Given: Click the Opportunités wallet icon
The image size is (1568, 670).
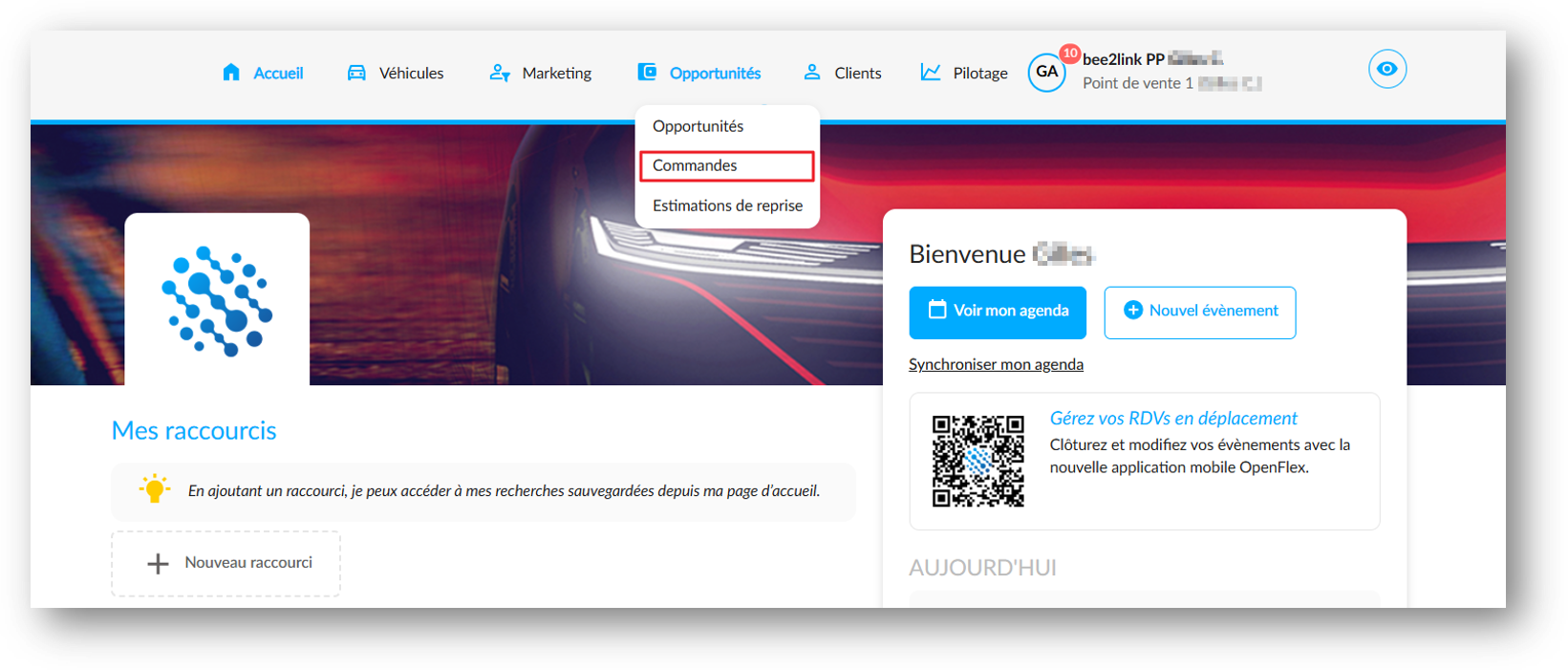Looking at the screenshot, I should [647, 72].
